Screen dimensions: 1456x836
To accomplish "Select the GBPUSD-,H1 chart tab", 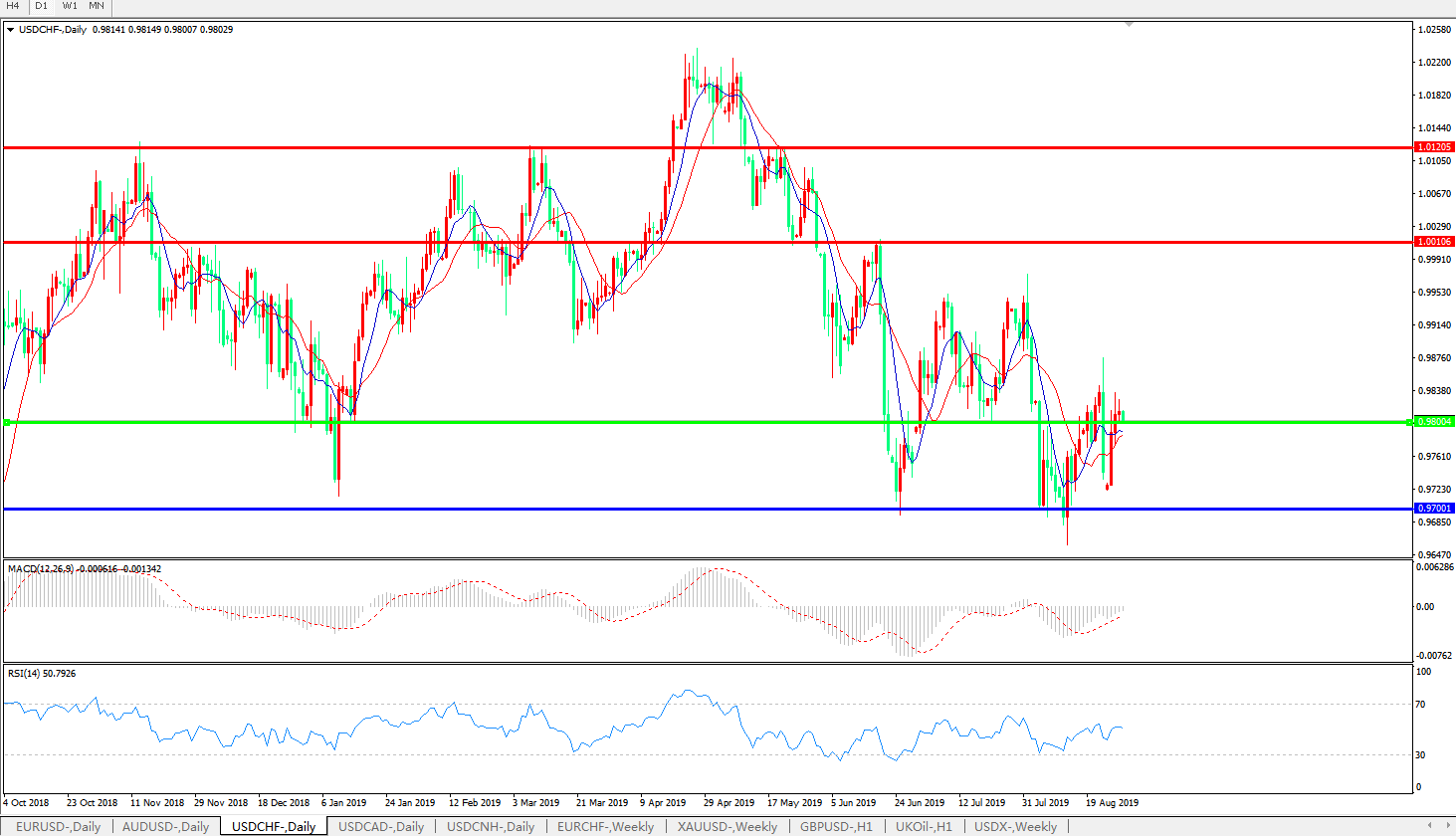I will coord(836,826).
